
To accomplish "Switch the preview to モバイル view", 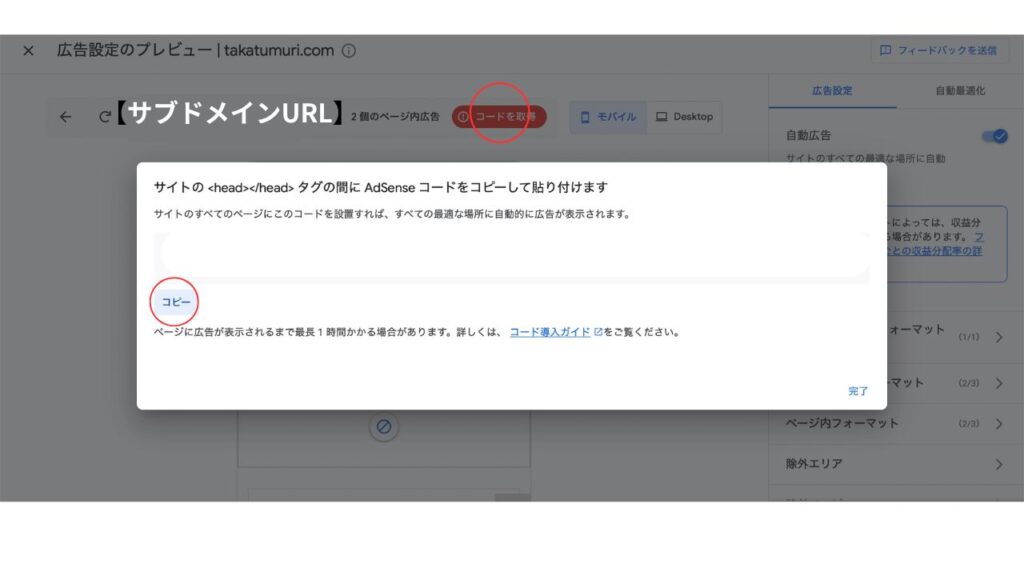I will pos(608,117).
